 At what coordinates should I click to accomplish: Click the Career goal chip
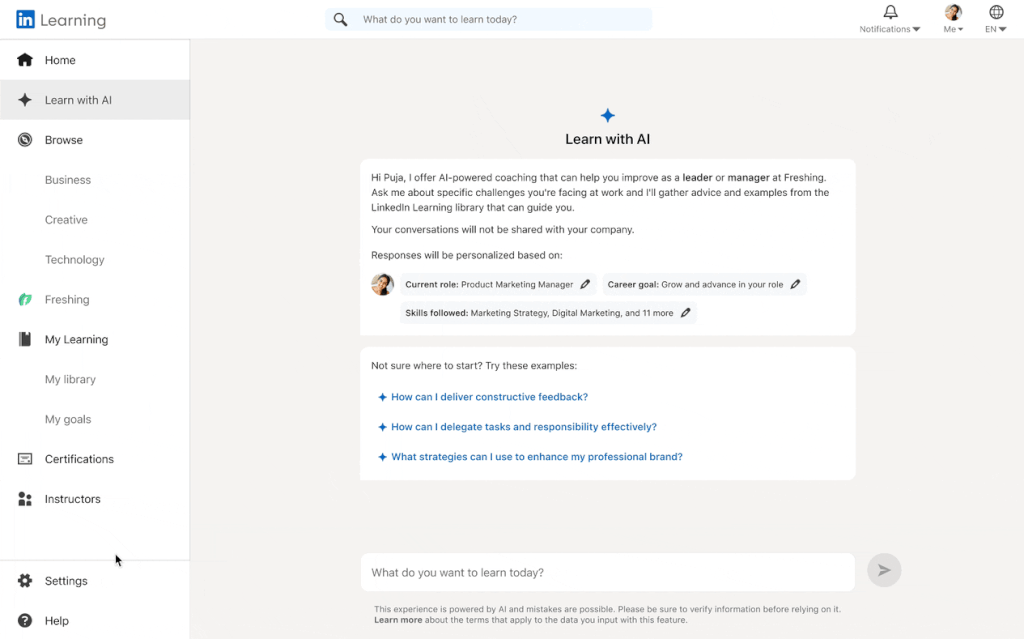tap(704, 284)
